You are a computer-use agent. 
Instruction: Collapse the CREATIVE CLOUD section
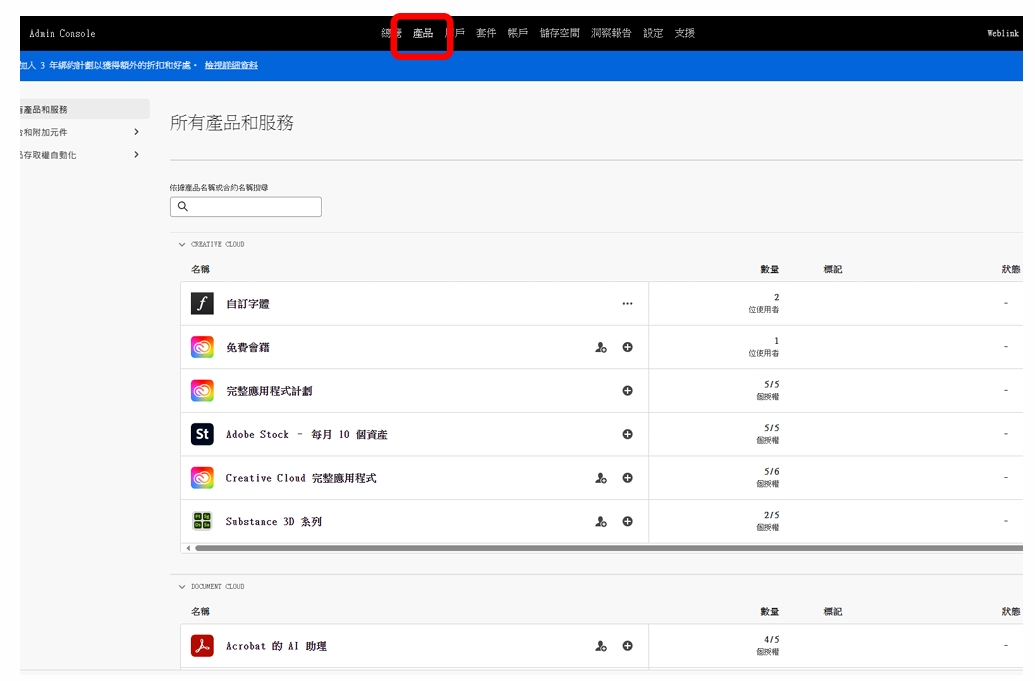click(x=182, y=244)
